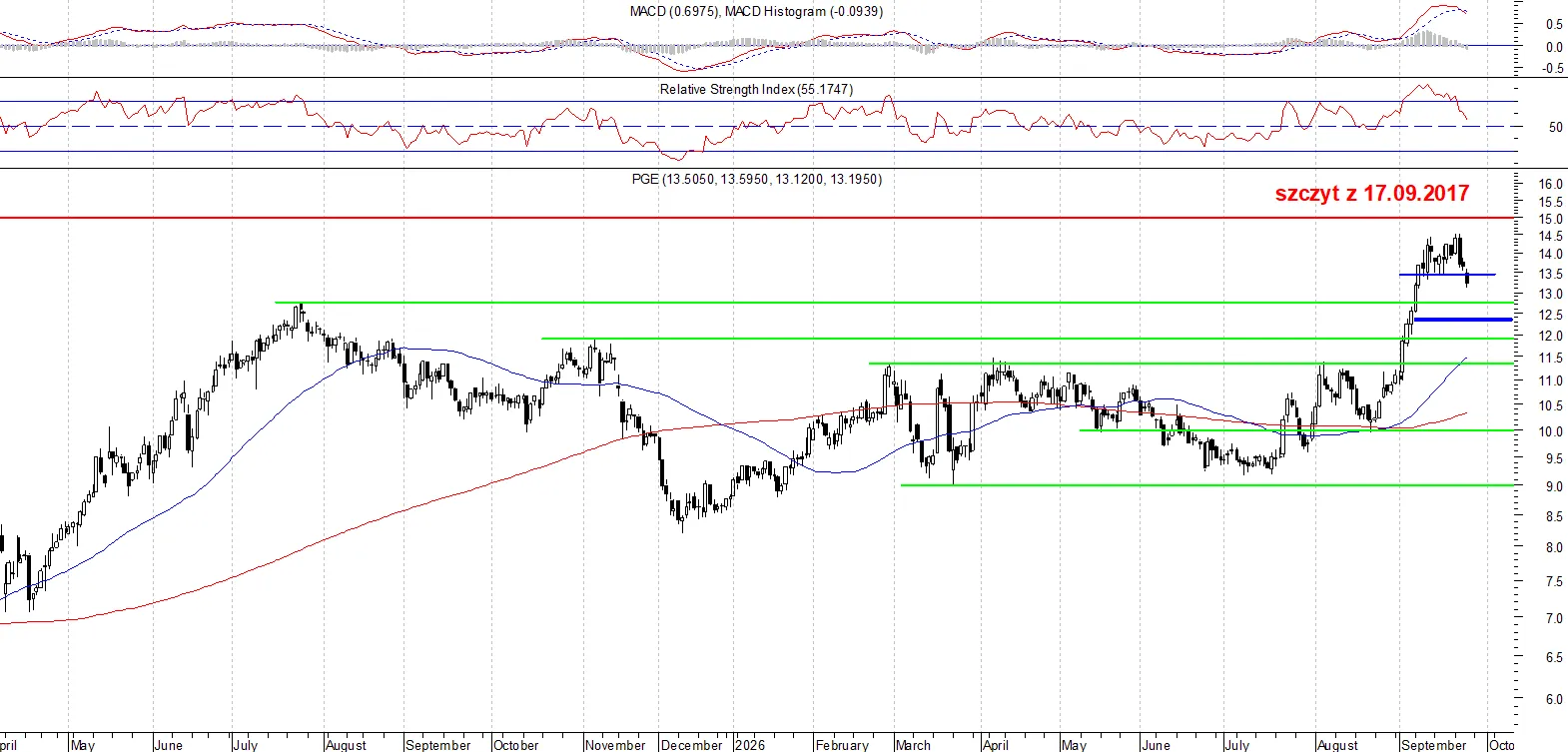Click the 7.0 price axis value
The image size is (1568, 752).
point(1554,618)
